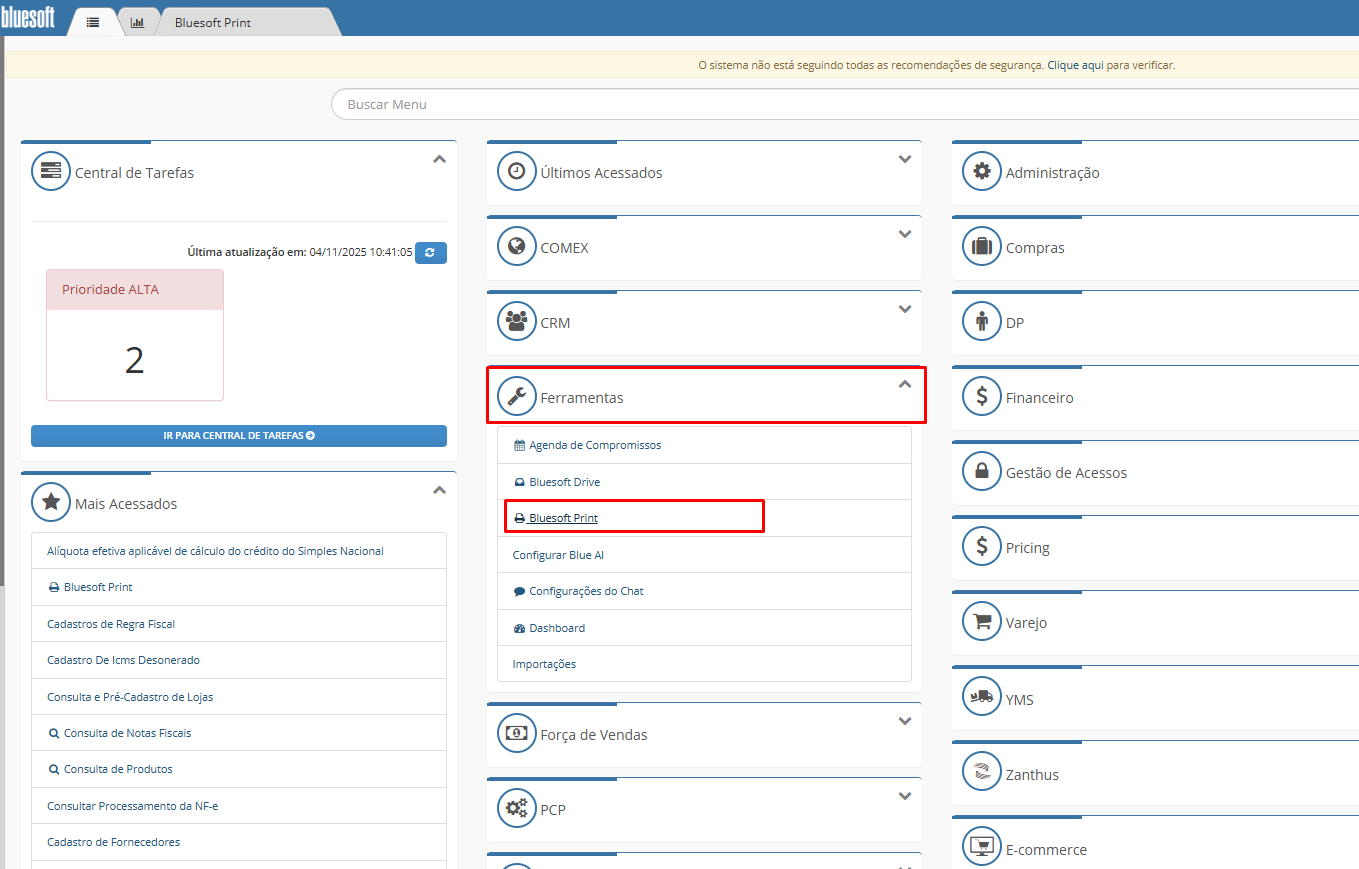Switch to the chart dashboard tab

(137, 22)
